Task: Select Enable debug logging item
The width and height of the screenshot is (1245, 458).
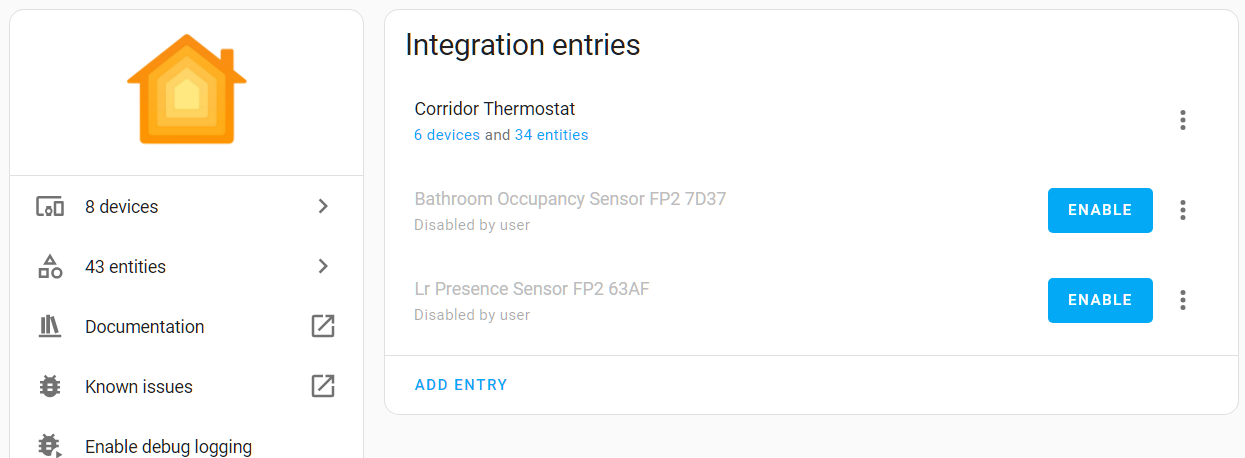Action: point(187,446)
